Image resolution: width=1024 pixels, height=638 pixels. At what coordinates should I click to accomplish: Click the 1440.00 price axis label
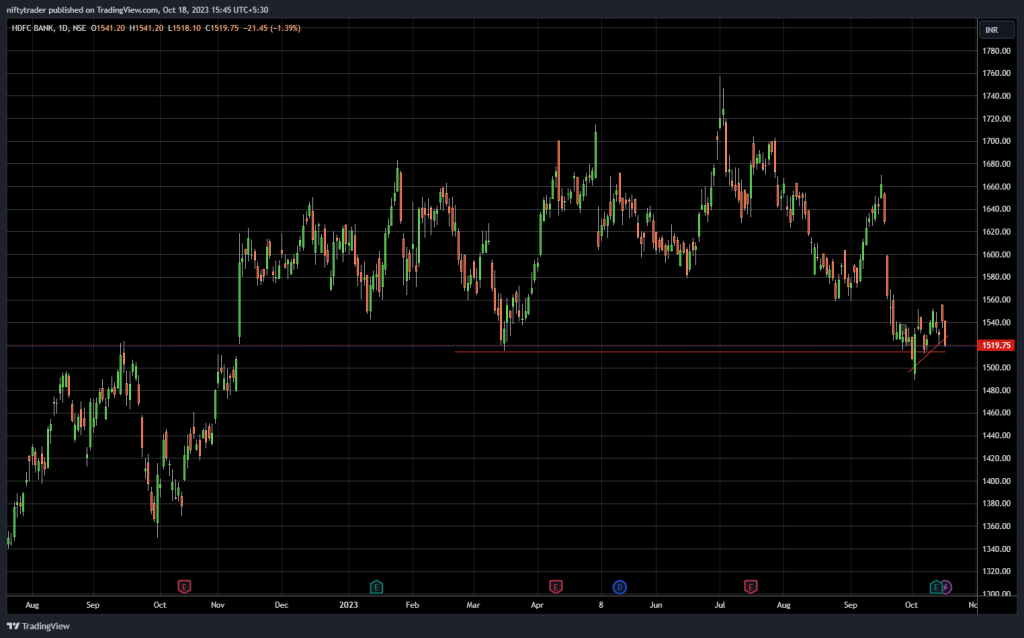click(997, 436)
